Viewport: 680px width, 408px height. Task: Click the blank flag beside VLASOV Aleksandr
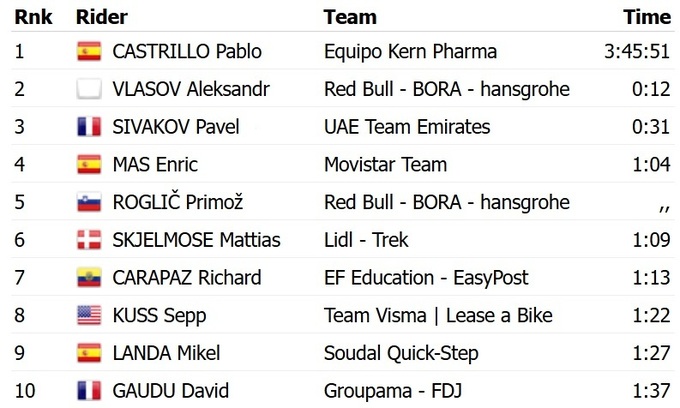pos(89,90)
